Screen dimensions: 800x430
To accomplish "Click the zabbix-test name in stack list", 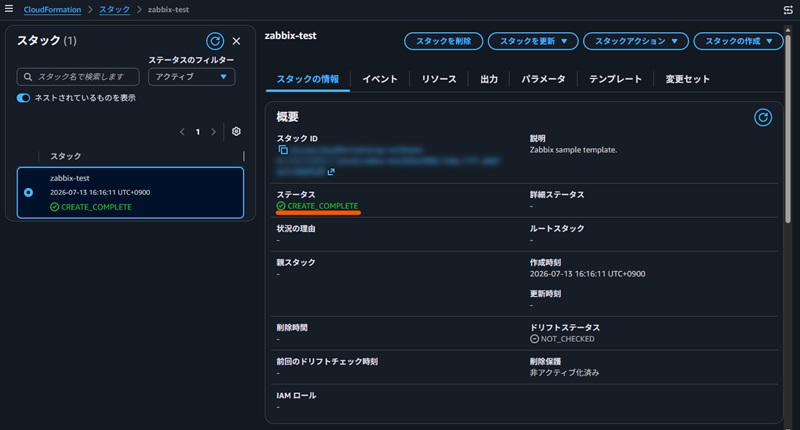I will click(70, 178).
